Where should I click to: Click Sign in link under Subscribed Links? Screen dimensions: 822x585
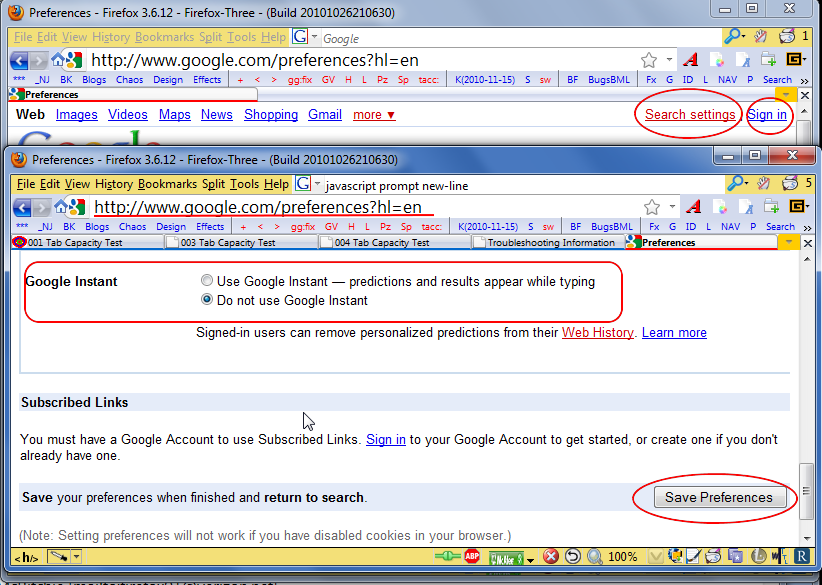tap(386, 439)
